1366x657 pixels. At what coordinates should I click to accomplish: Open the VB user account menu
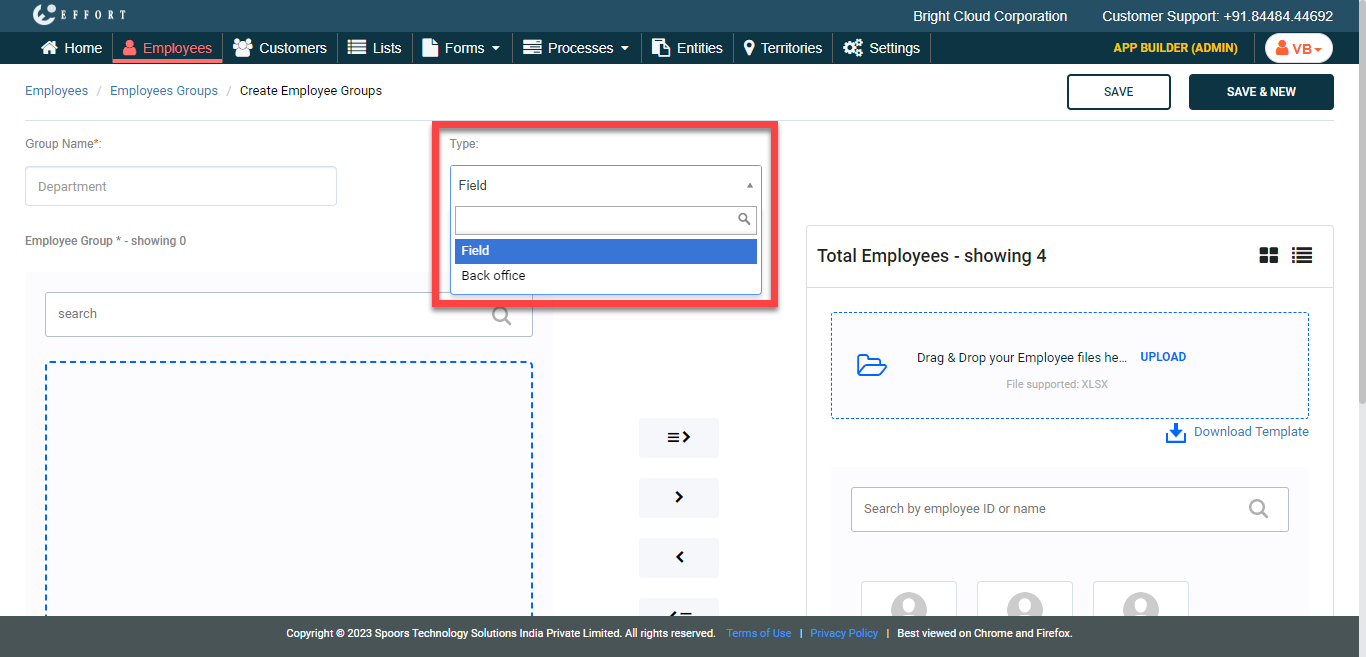click(x=1298, y=48)
